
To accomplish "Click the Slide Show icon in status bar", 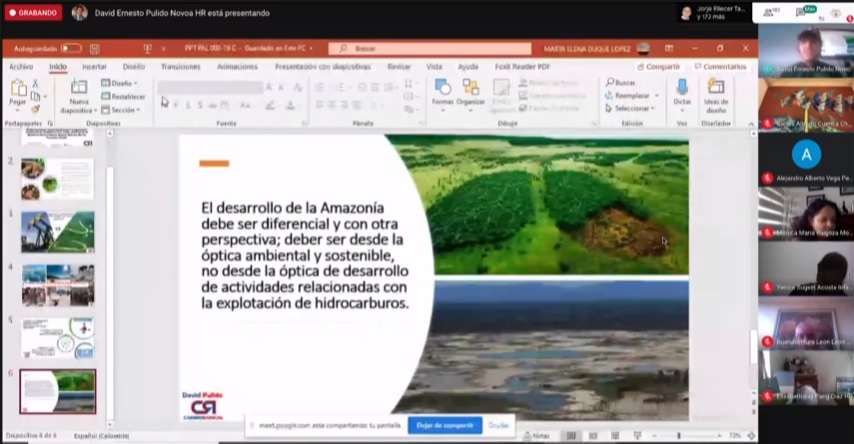I will (x=637, y=436).
